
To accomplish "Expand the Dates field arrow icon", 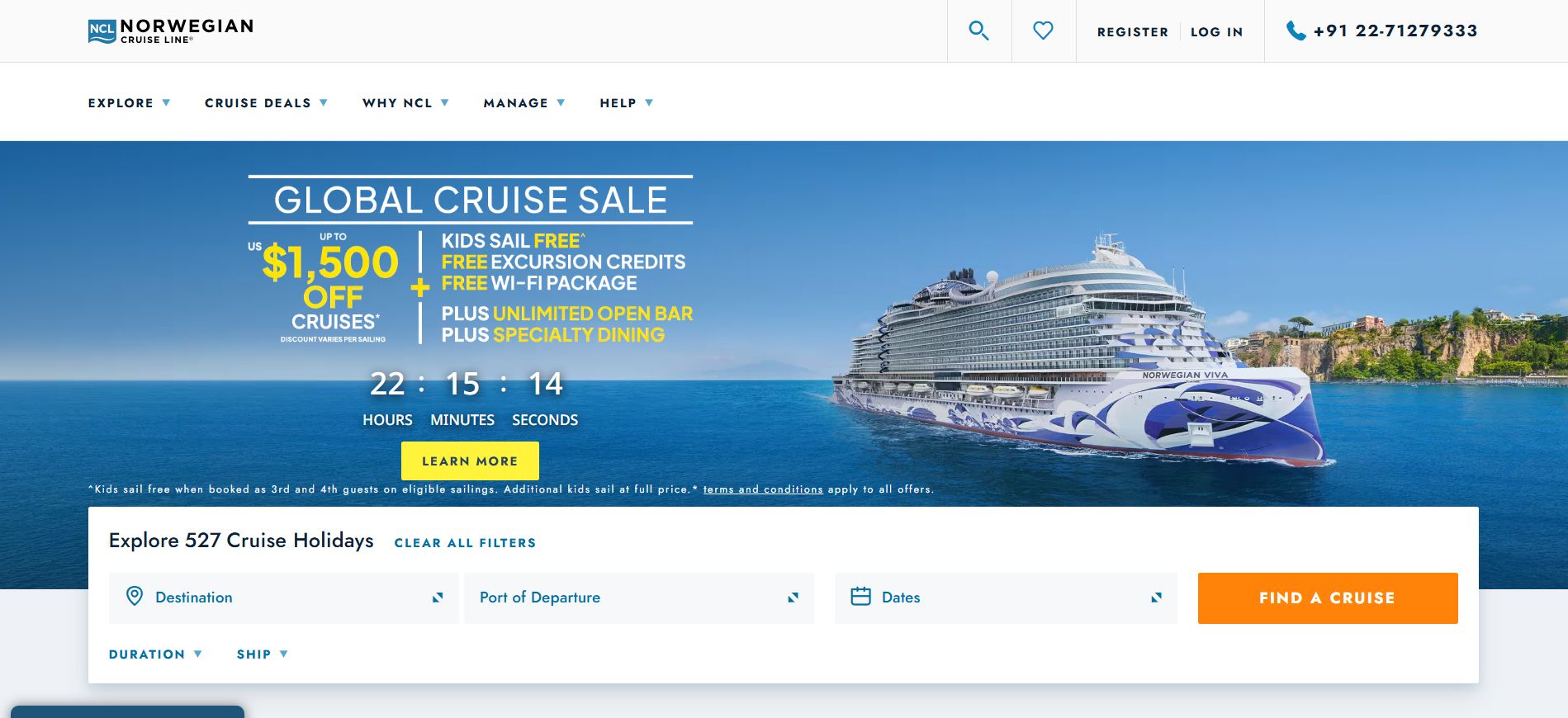I will pyautogui.click(x=1156, y=597).
